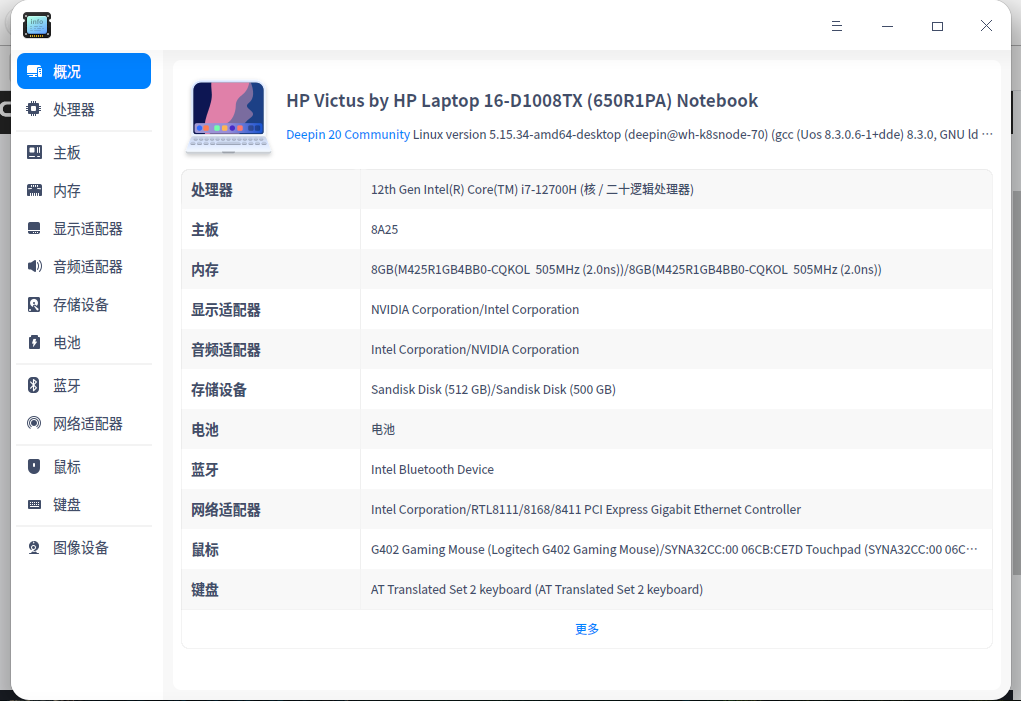Select the 电池 value cell in table
Screen dimensions: 1021x701
[383, 430]
